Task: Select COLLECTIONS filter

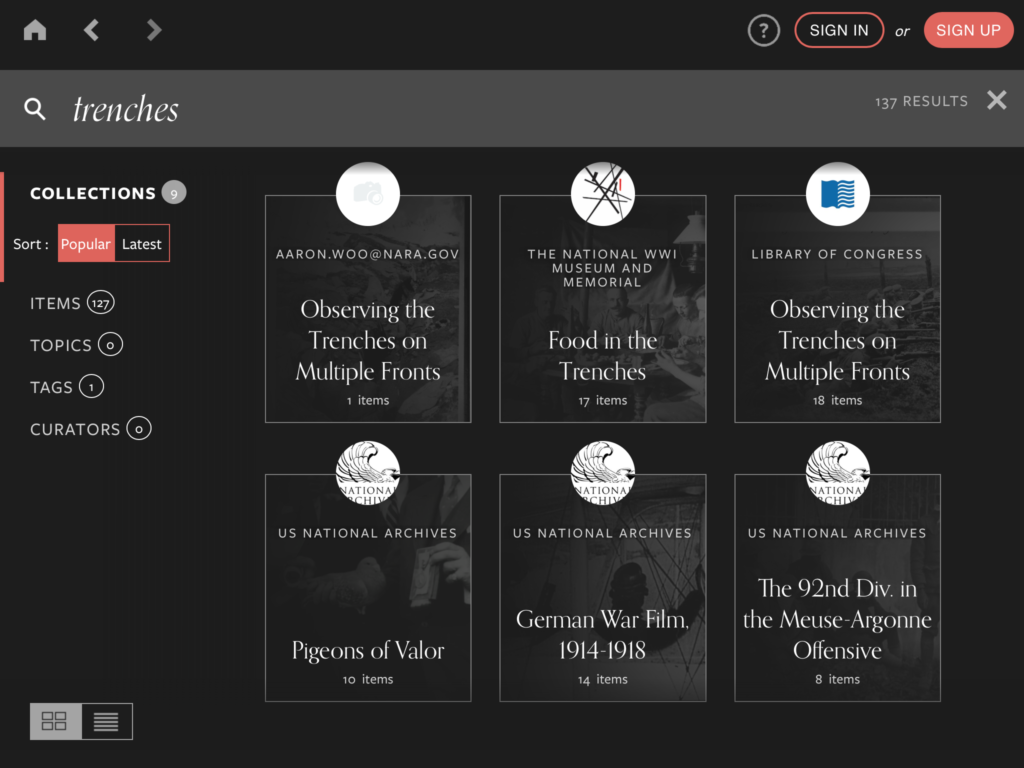Action: point(93,193)
